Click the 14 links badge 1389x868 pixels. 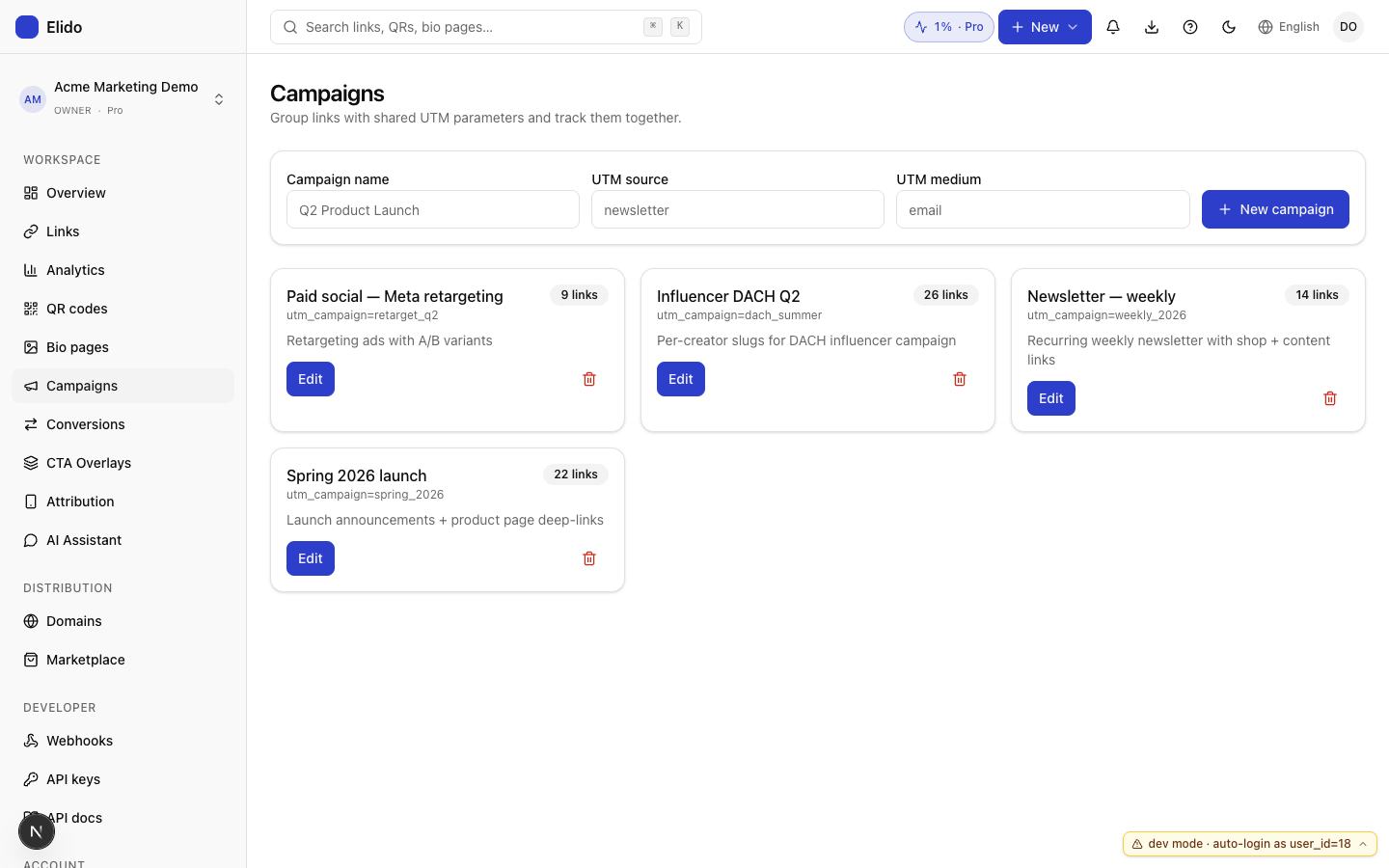pyautogui.click(x=1317, y=295)
